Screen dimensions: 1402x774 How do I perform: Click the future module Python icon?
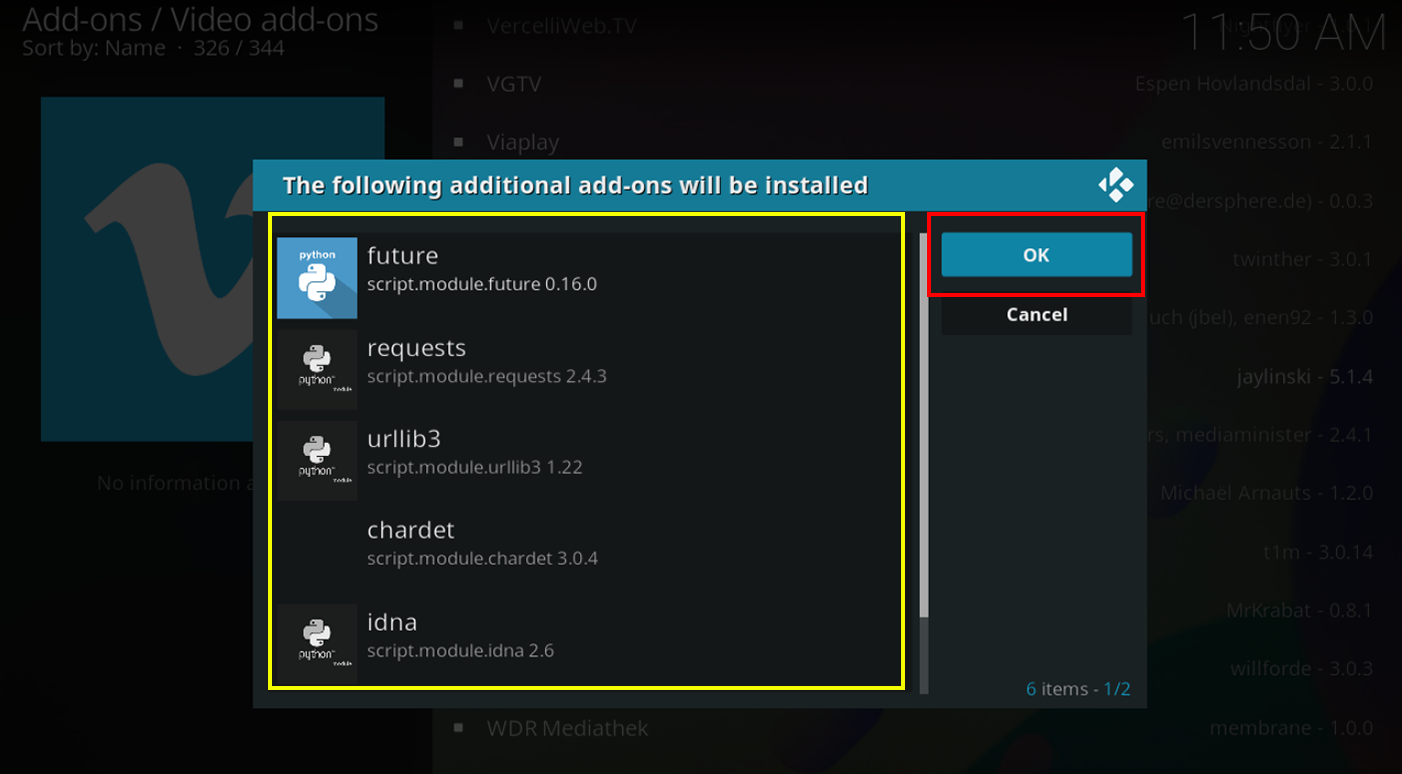tap(317, 278)
